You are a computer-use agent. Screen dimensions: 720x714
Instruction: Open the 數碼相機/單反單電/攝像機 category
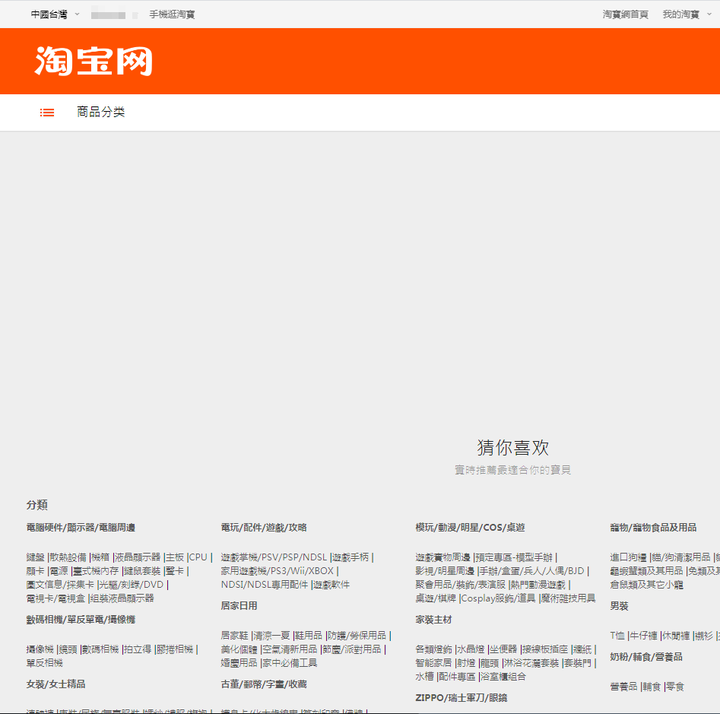pos(81,620)
